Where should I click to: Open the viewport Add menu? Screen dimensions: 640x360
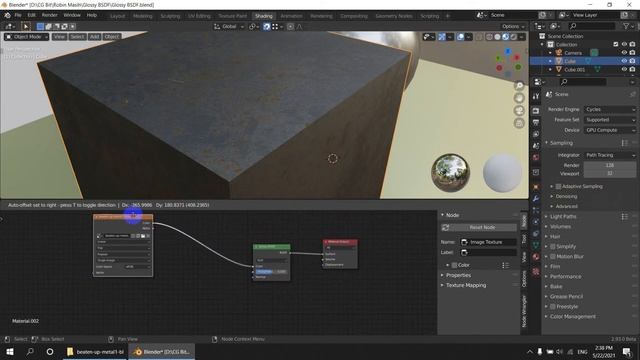tap(94, 37)
